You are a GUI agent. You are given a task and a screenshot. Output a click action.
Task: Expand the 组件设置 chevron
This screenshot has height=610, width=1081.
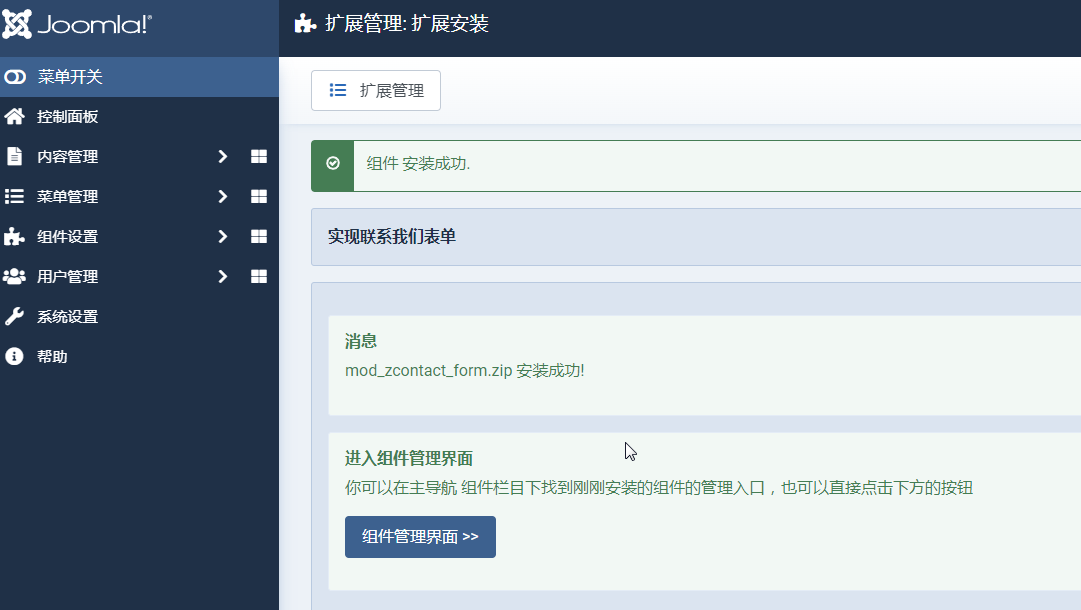pos(223,236)
